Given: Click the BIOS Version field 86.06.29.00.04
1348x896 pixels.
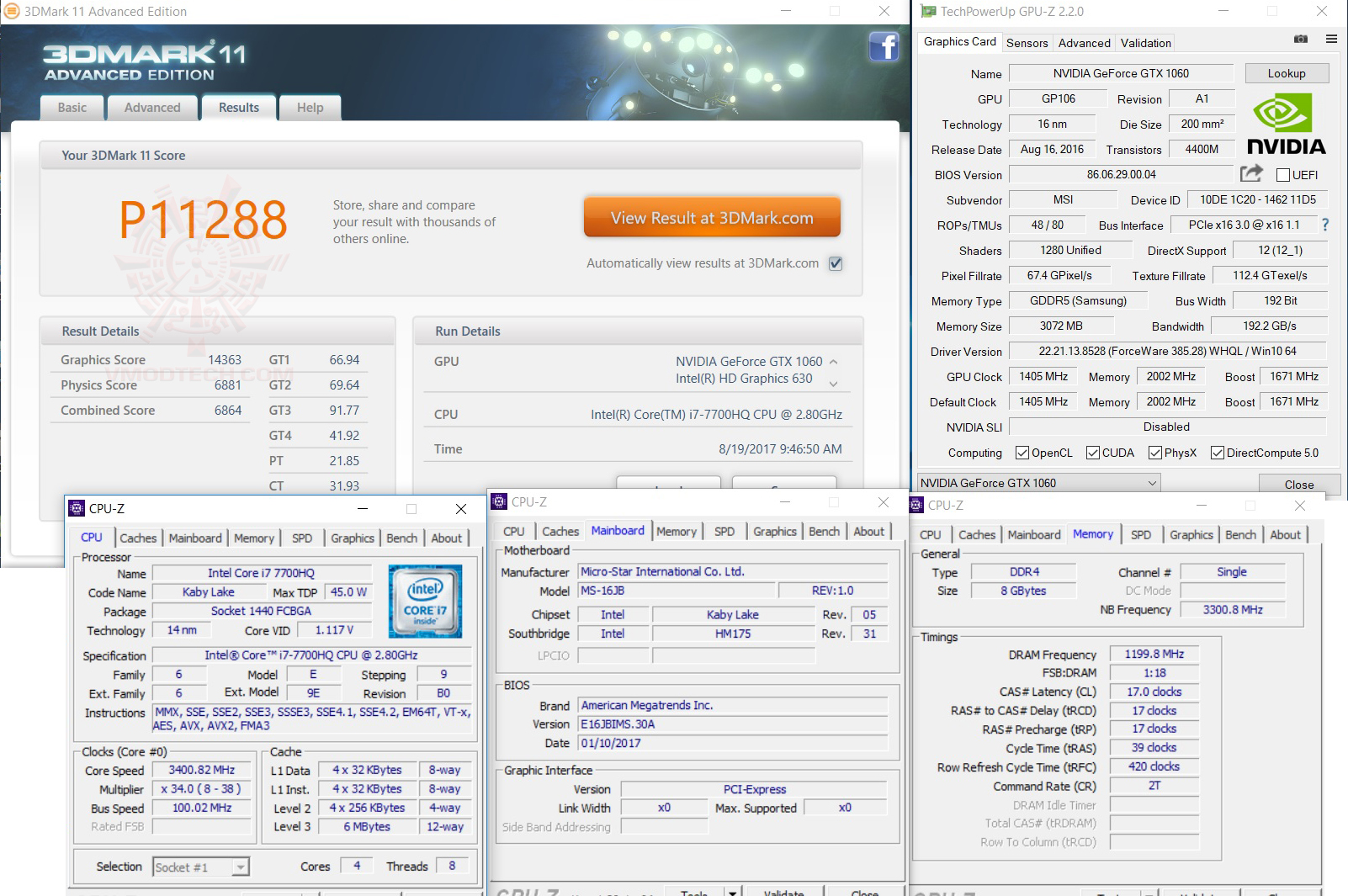Looking at the screenshot, I should [1121, 174].
